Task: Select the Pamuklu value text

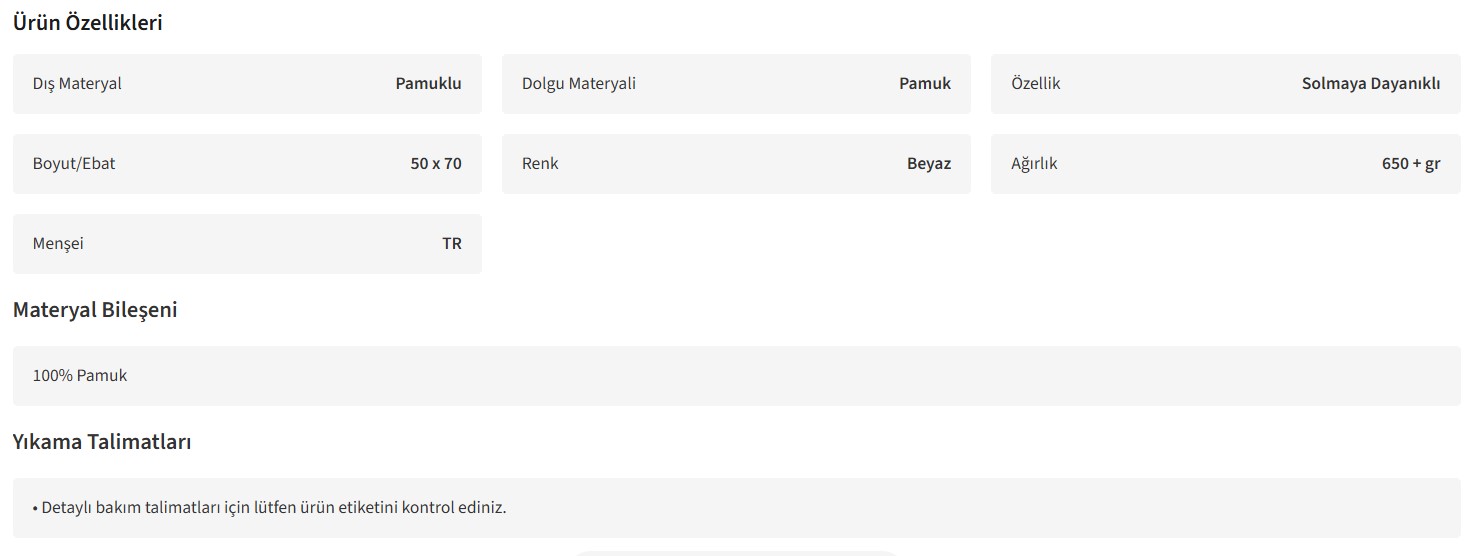Action: click(x=428, y=84)
